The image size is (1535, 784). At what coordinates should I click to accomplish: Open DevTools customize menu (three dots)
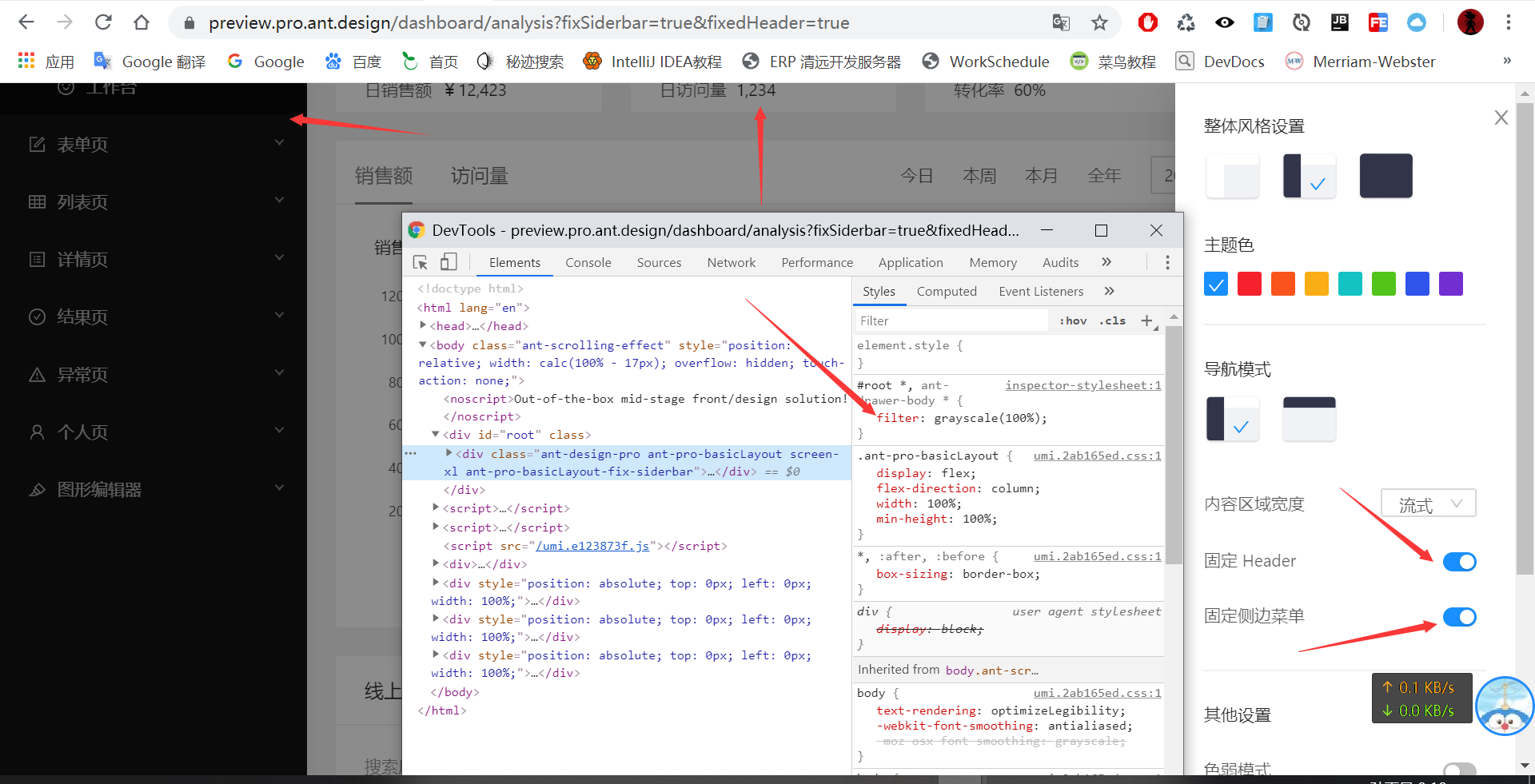[x=1167, y=262]
